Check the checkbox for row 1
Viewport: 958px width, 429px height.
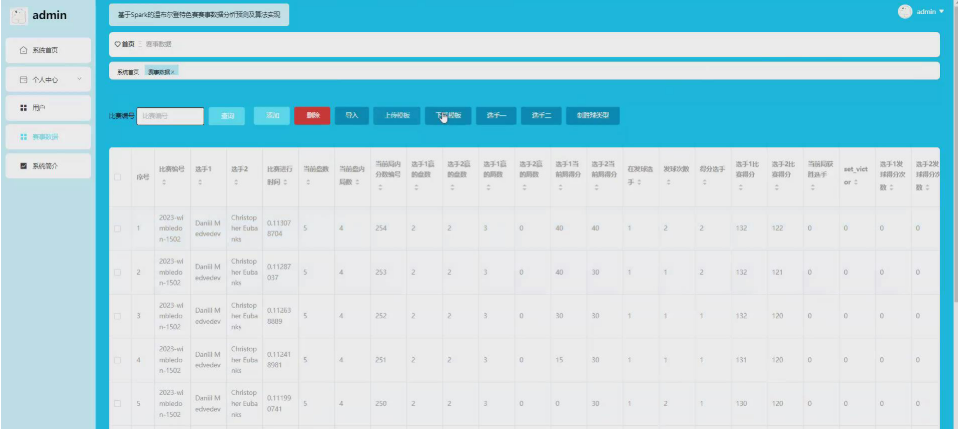tap(117, 229)
